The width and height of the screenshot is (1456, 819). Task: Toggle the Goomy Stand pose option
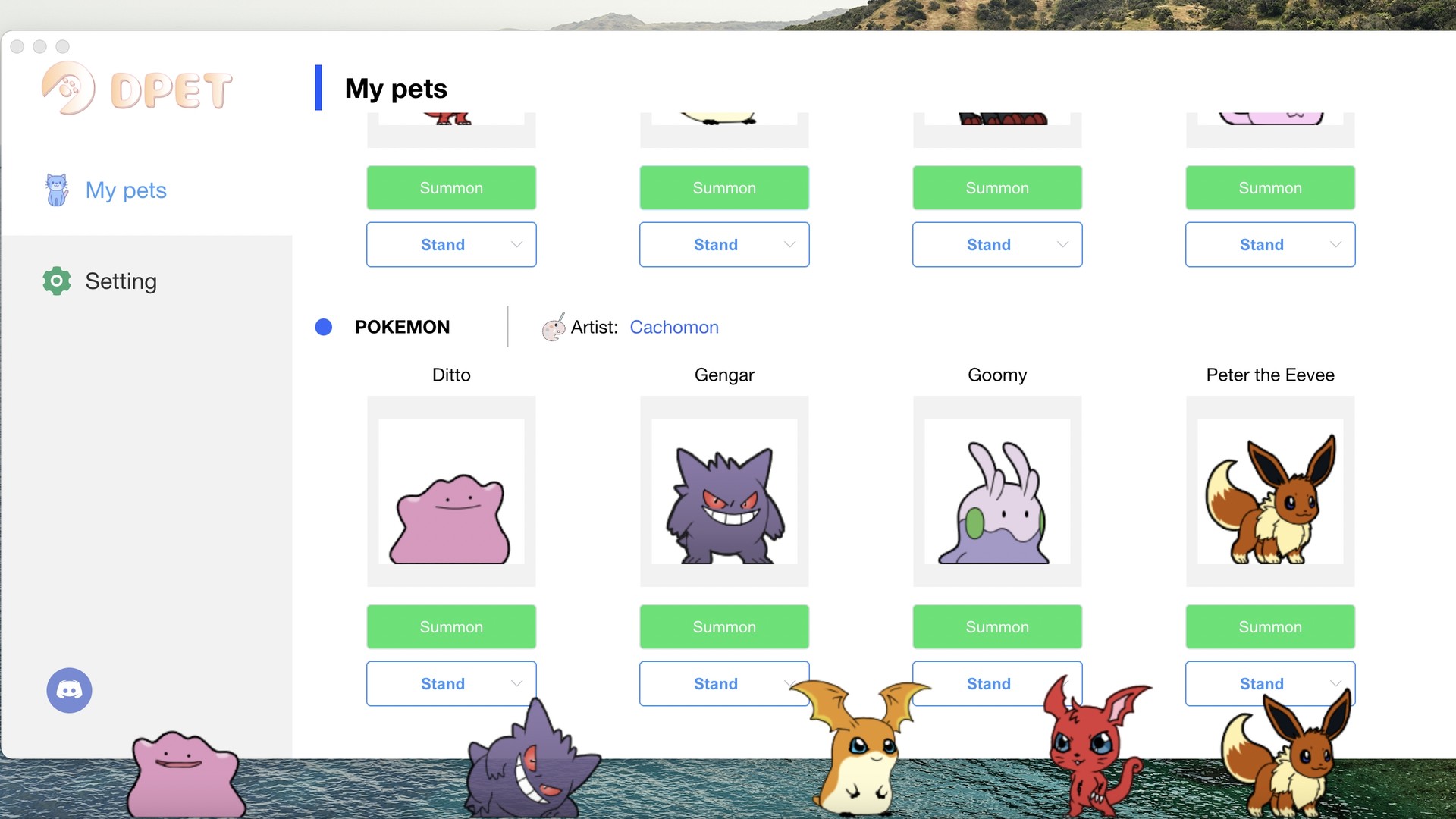[x=997, y=683]
